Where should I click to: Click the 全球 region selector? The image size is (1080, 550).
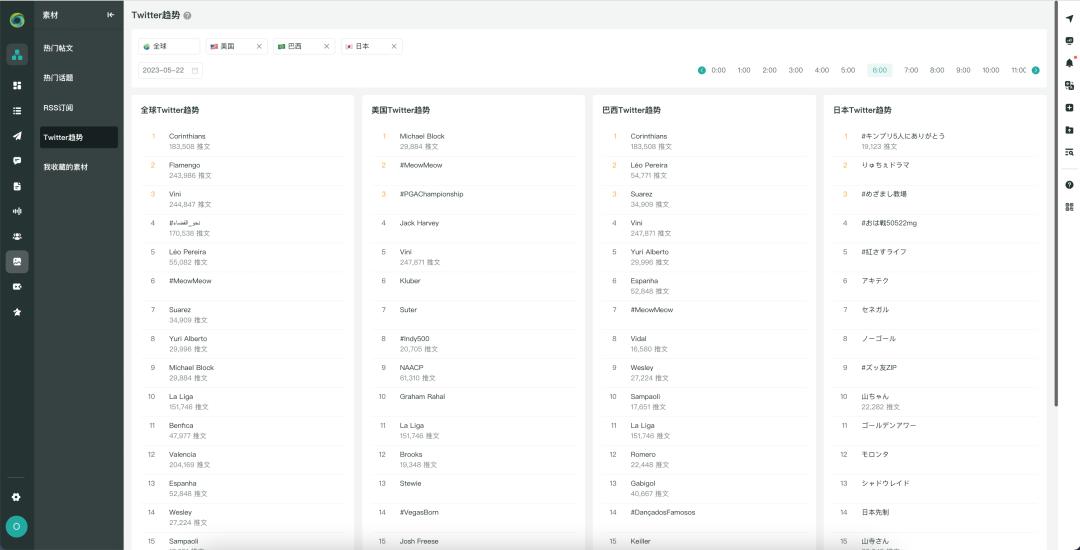coord(169,46)
